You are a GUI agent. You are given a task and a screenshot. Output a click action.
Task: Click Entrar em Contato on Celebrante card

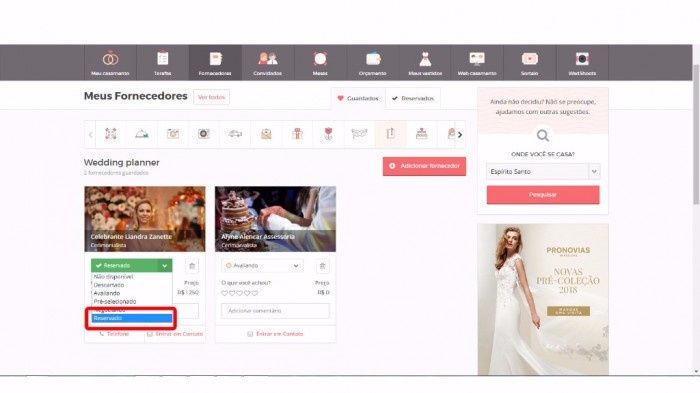(x=175, y=334)
